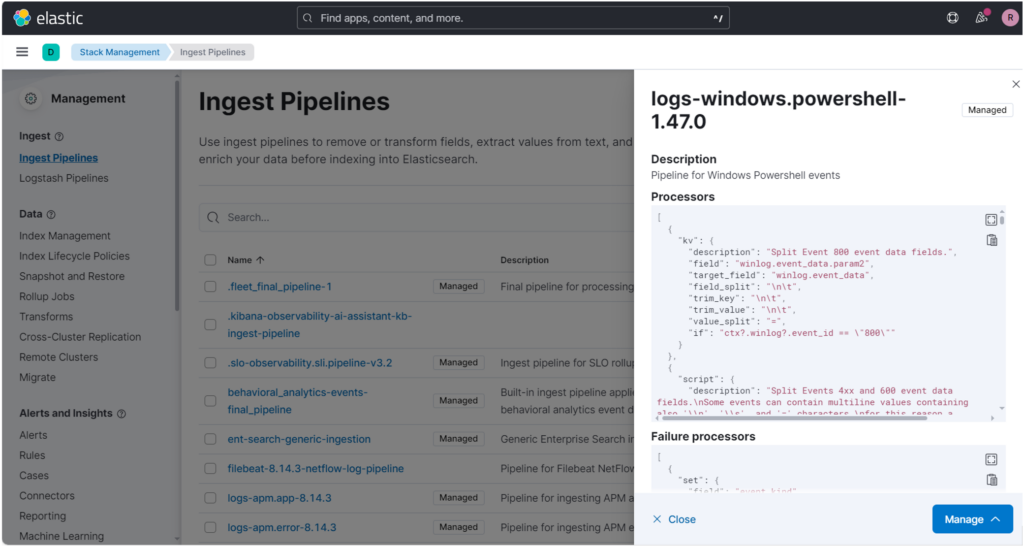Screen dimensions: 1024x548
Task: Open Reporting in the sidebar
Action: [42, 516]
